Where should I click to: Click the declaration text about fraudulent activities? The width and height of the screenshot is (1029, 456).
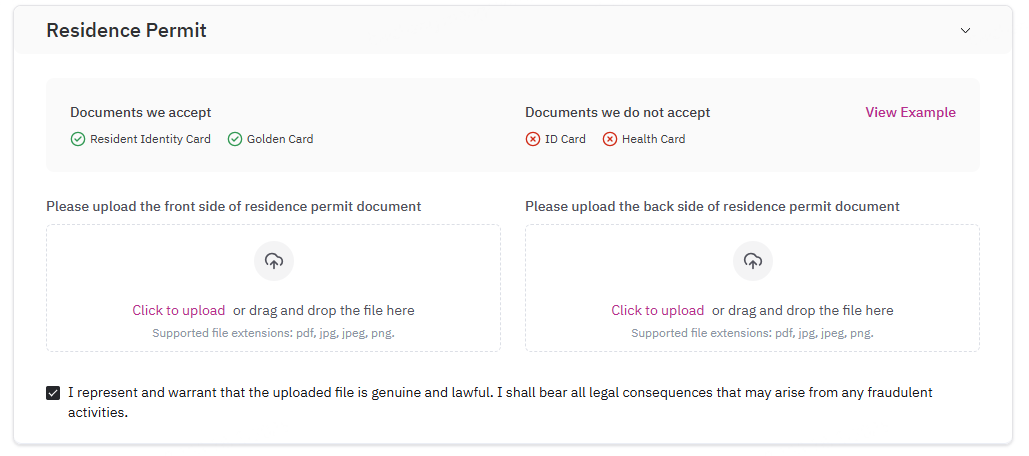tap(500, 403)
